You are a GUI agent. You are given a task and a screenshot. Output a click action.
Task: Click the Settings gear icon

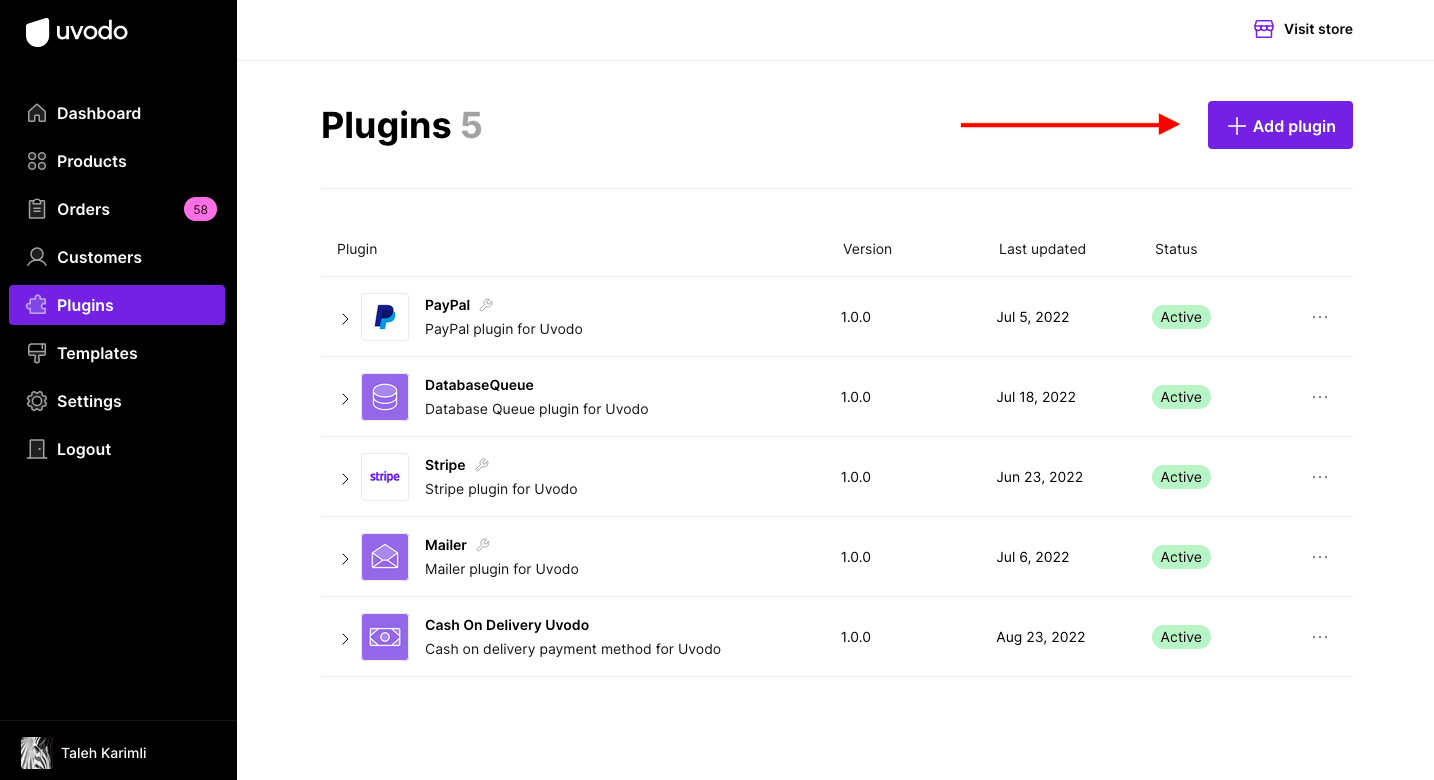(x=37, y=401)
